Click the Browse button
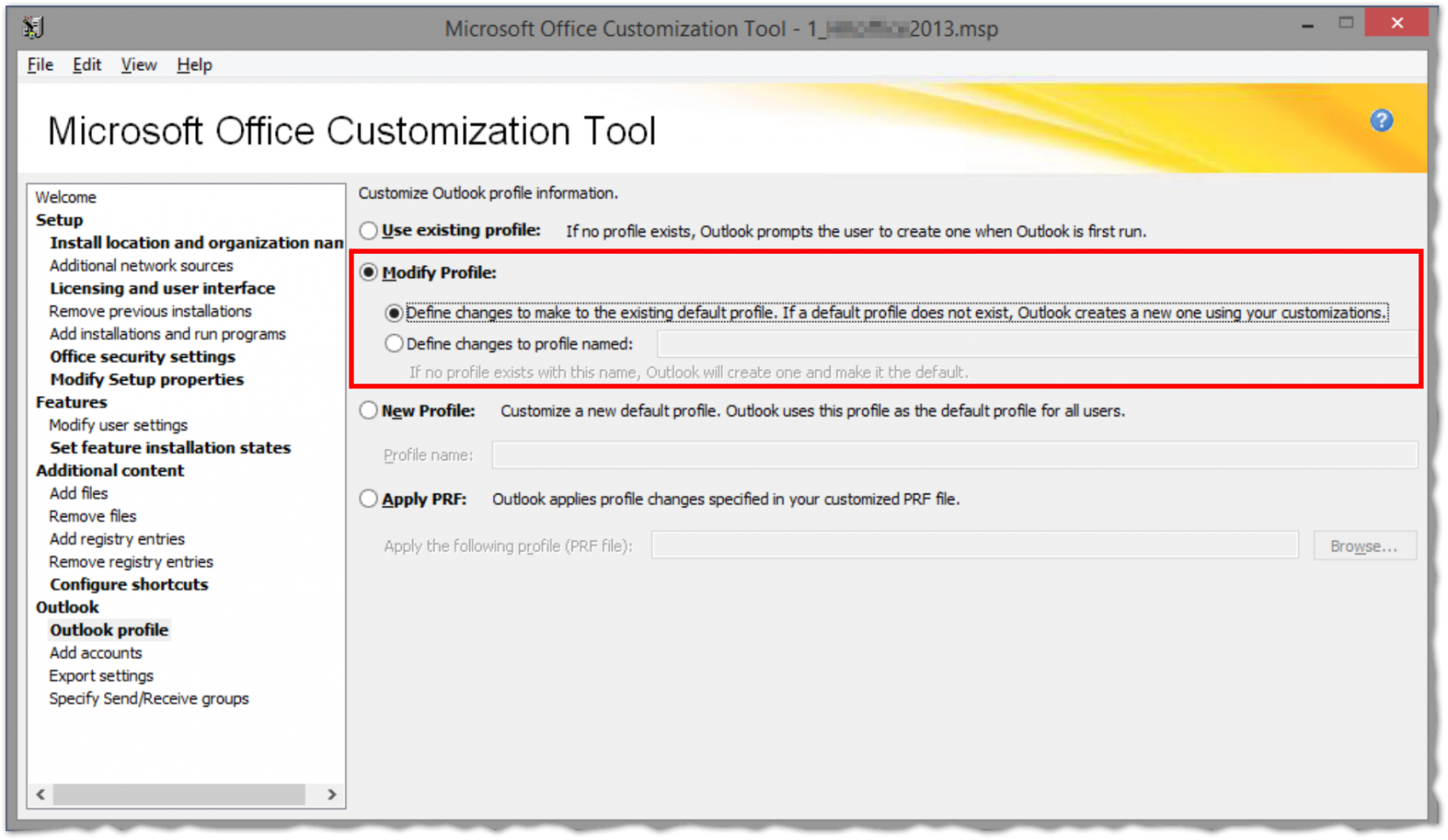Screen dimensions: 1448x840 coord(1364,546)
